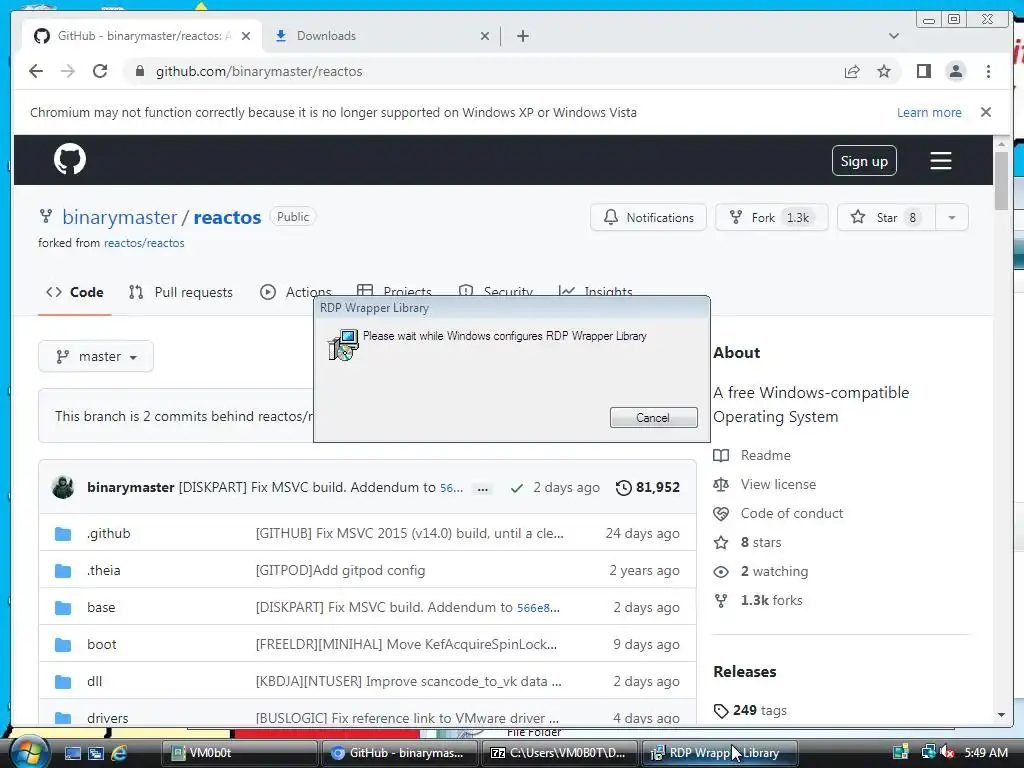
Task: Cancel the RDP Wrapper Library installation
Action: (653, 418)
